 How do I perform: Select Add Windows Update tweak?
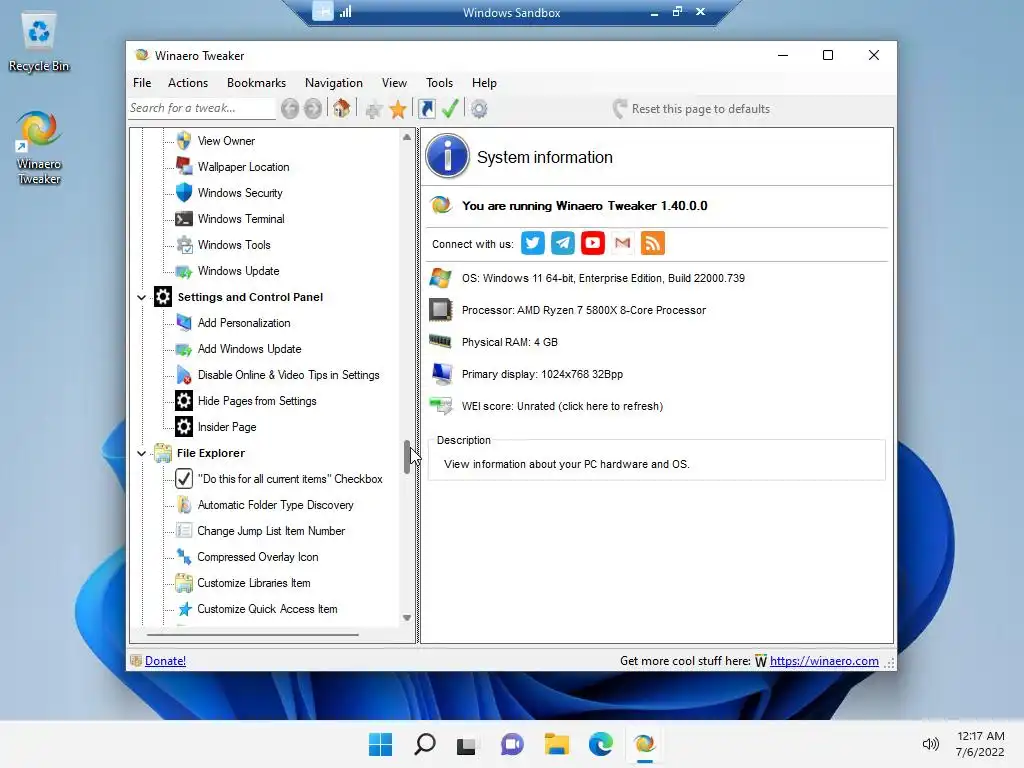[x=249, y=349]
